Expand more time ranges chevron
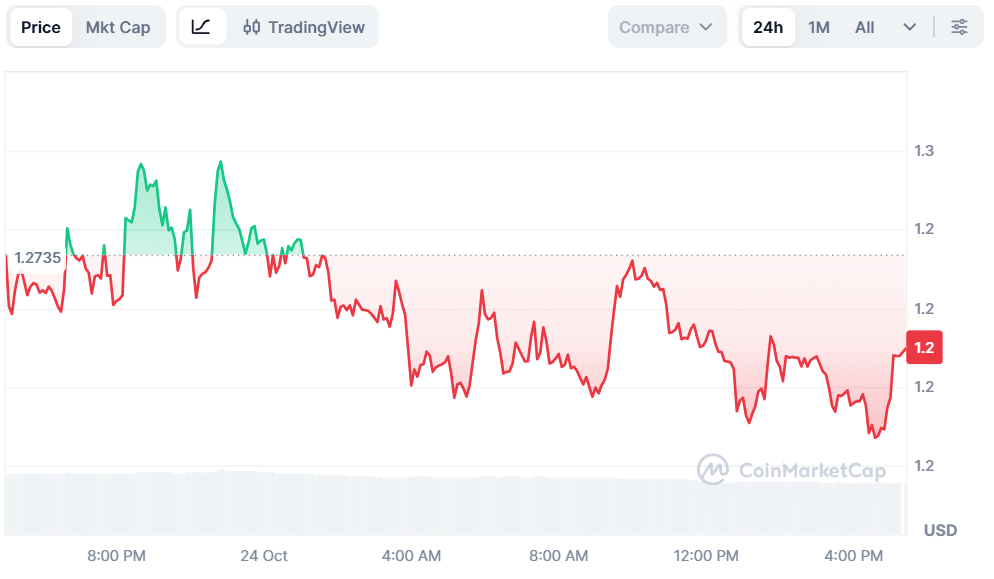 click(x=909, y=27)
